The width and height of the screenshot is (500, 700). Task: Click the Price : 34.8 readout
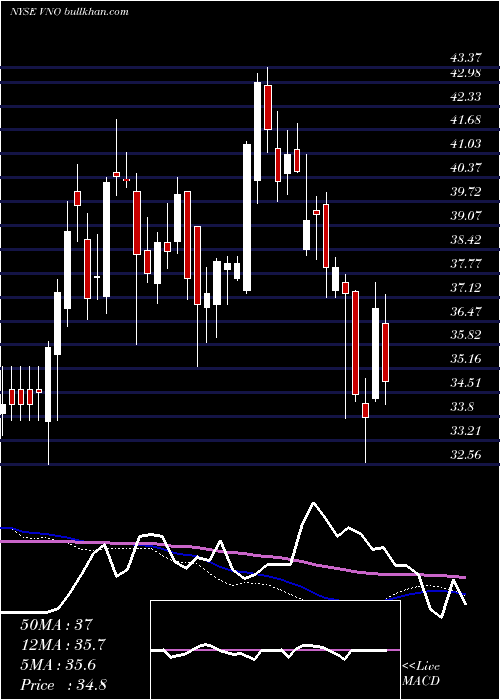63,685
